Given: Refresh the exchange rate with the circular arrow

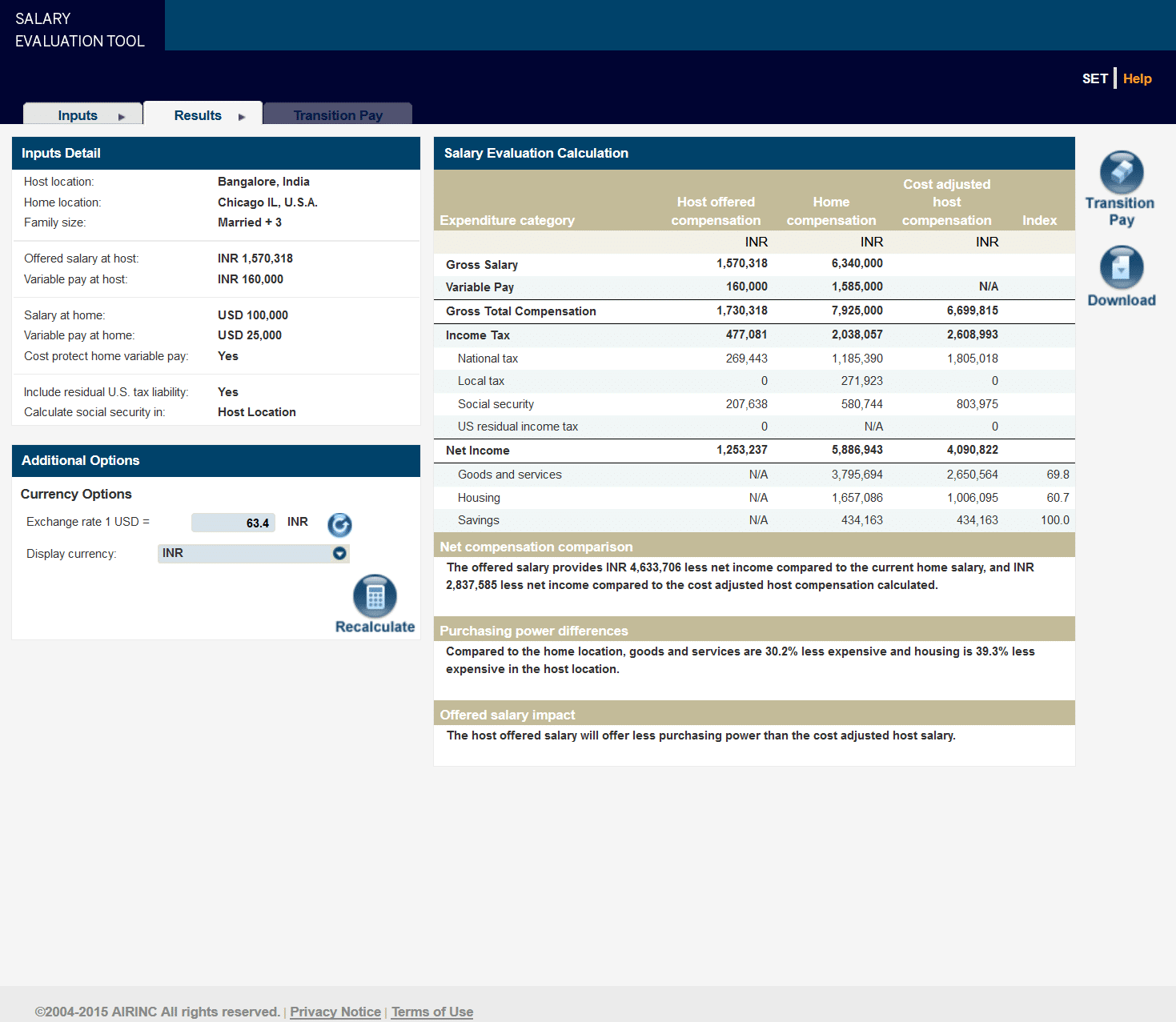Looking at the screenshot, I should [339, 524].
